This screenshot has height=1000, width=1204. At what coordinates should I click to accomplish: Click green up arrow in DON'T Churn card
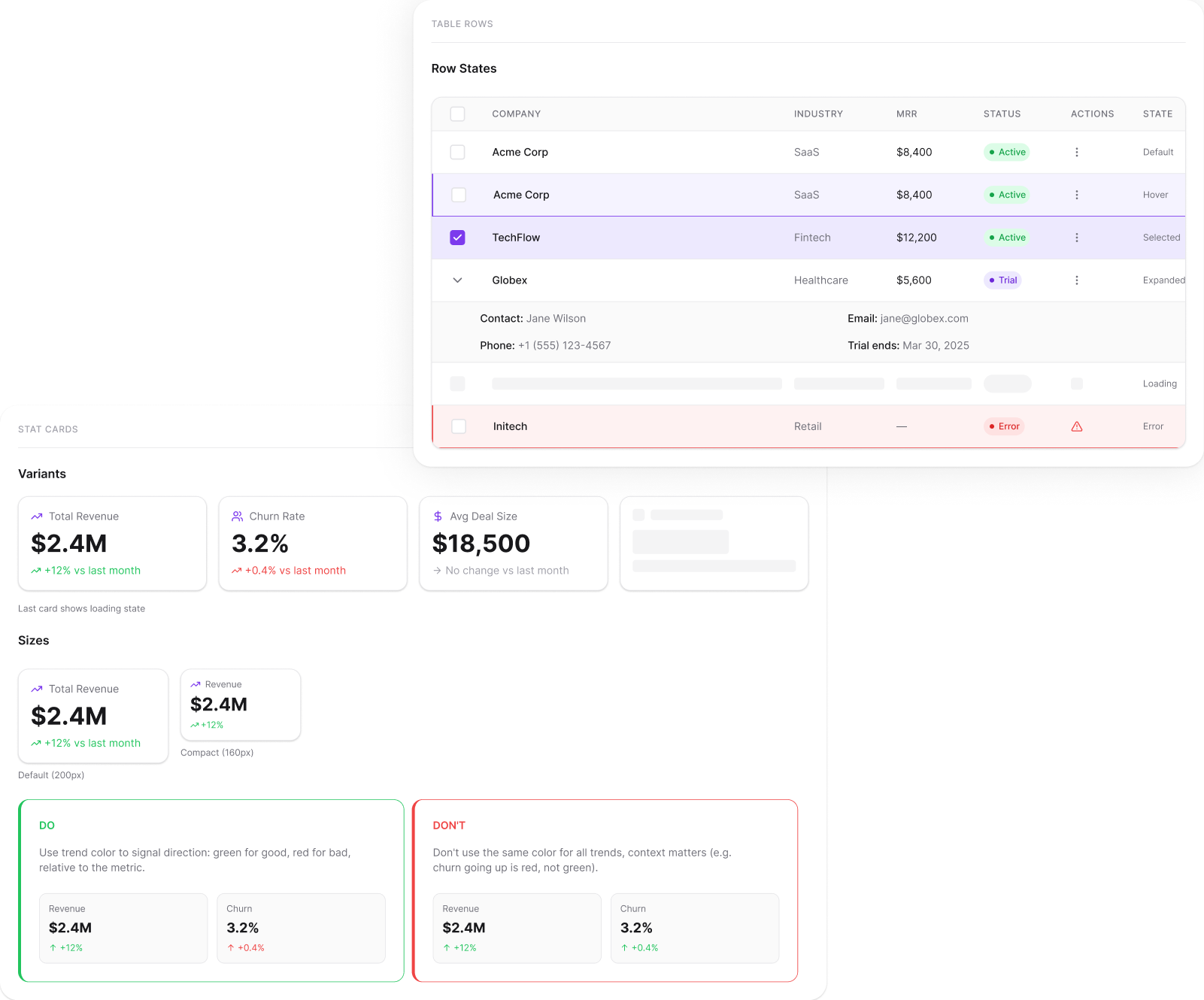pyautogui.click(x=624, y=948)
